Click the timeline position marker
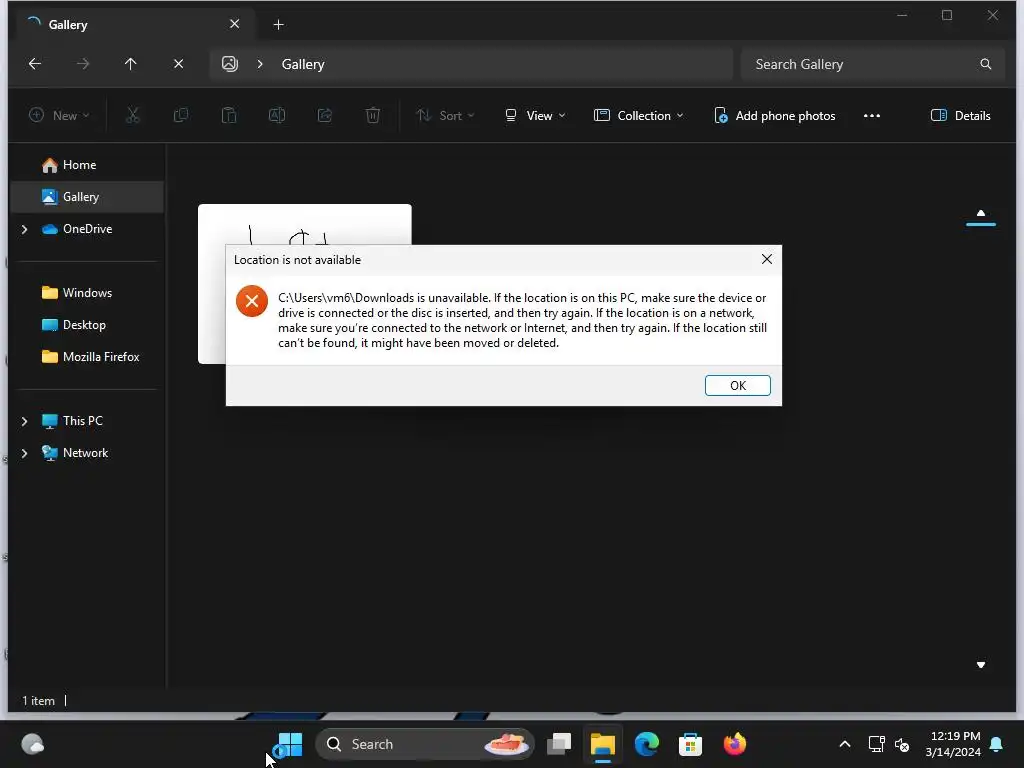The image size is (1024, 768). click(x=981, y=225)
